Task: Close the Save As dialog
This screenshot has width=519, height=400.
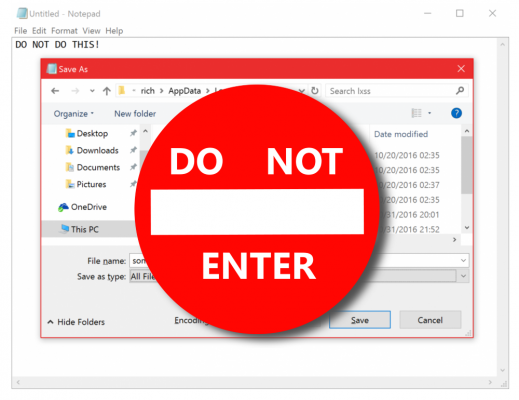Action: click(x=461, y=69)
